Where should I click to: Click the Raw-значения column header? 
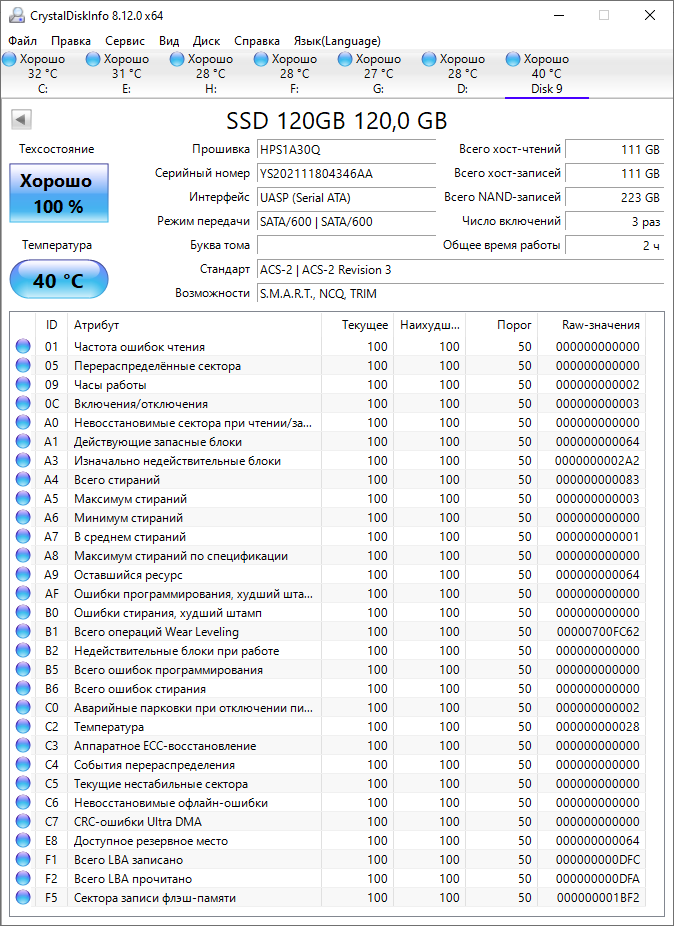tap(591, 325)
